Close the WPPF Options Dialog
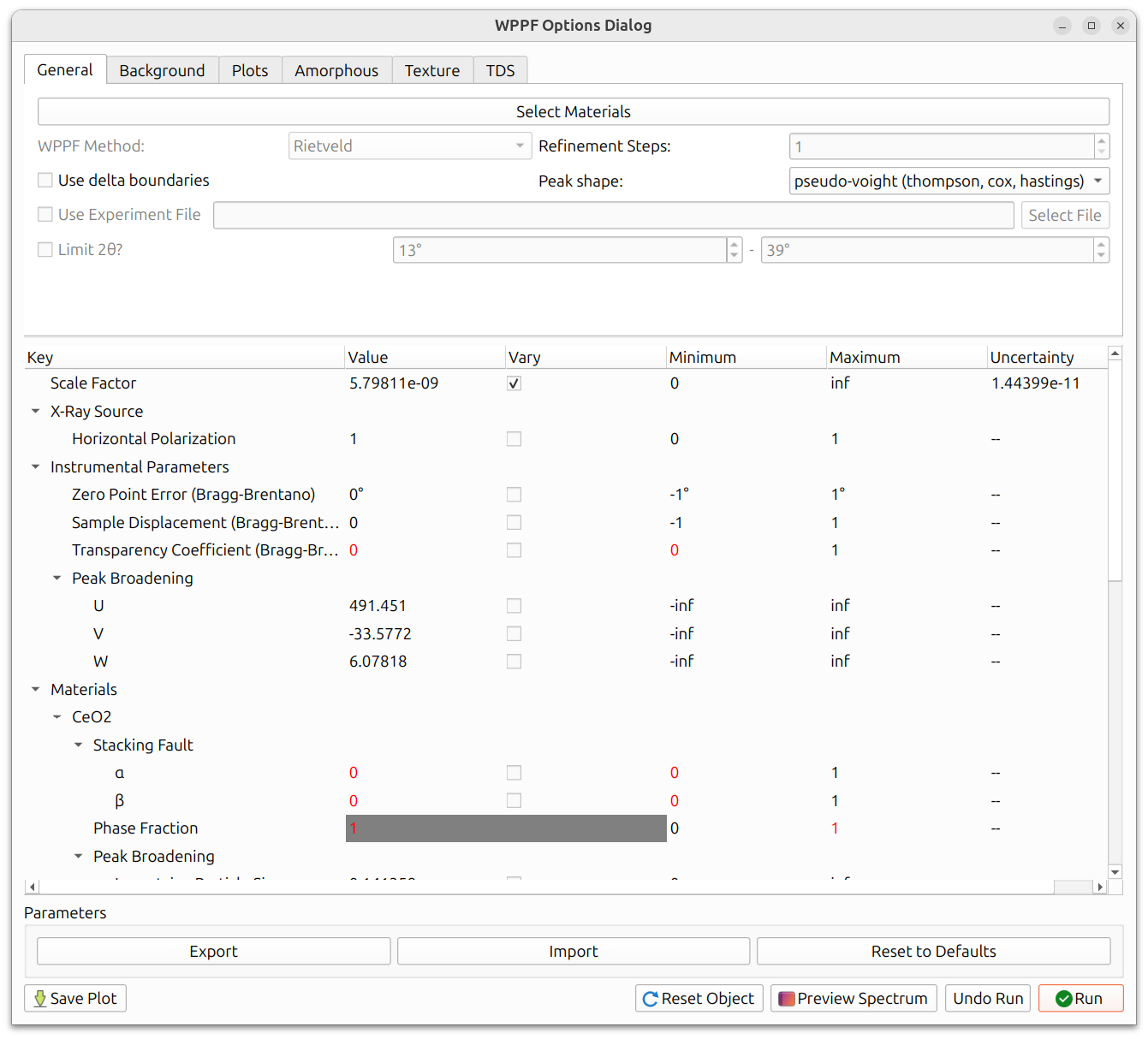 pos(1121,26)
